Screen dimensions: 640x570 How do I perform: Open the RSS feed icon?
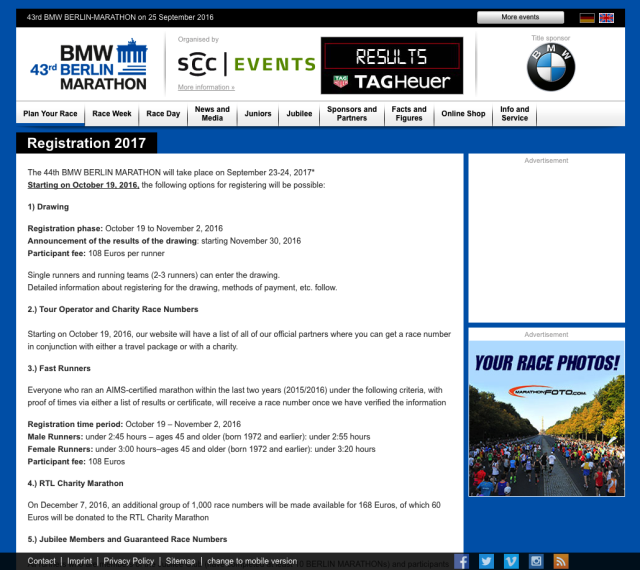(561, 561)
